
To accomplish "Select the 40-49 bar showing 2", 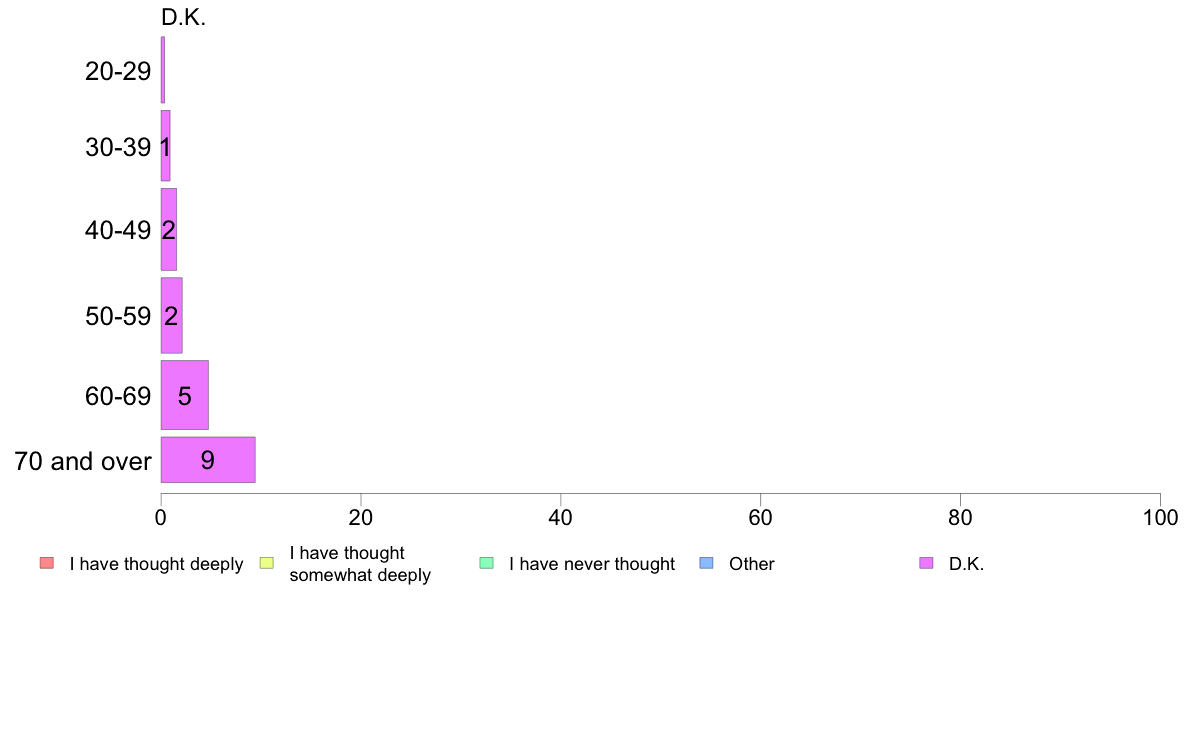I will coord(168,229).
